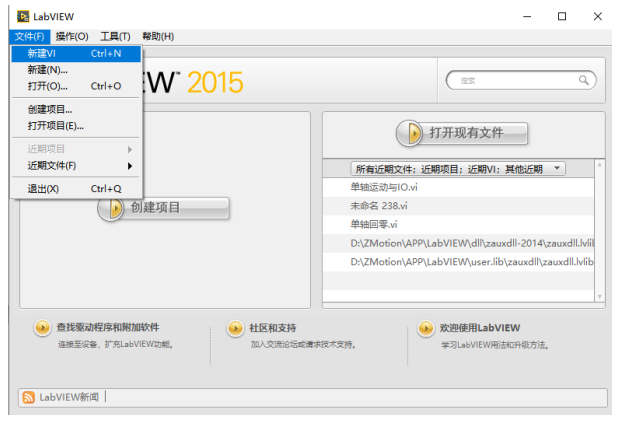Screen dimensions: 619x422
Task: Choose 退出(X) to quit LabVIEW
Action: point(76,189)
